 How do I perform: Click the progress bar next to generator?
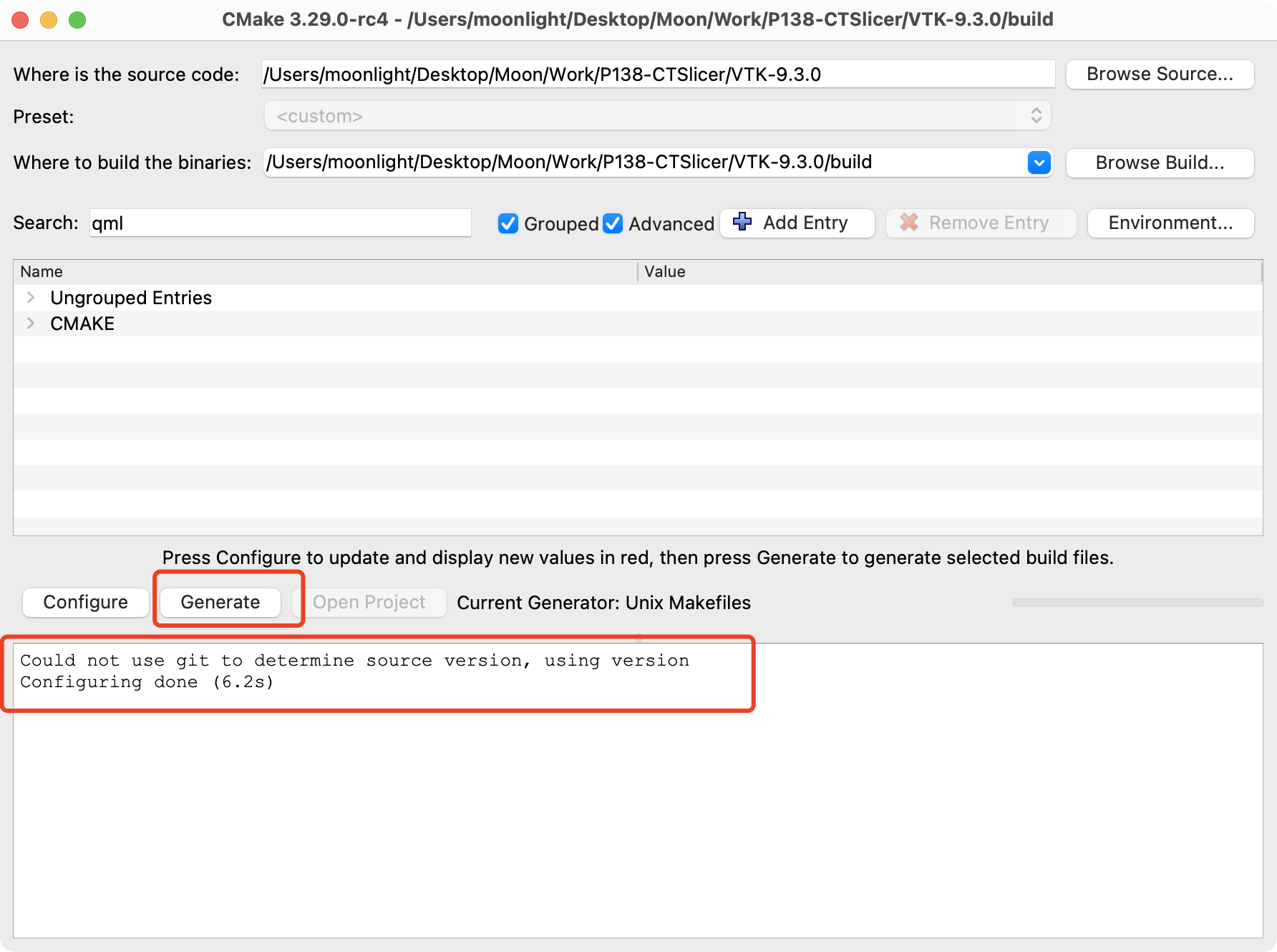(x=1137, y=603)
